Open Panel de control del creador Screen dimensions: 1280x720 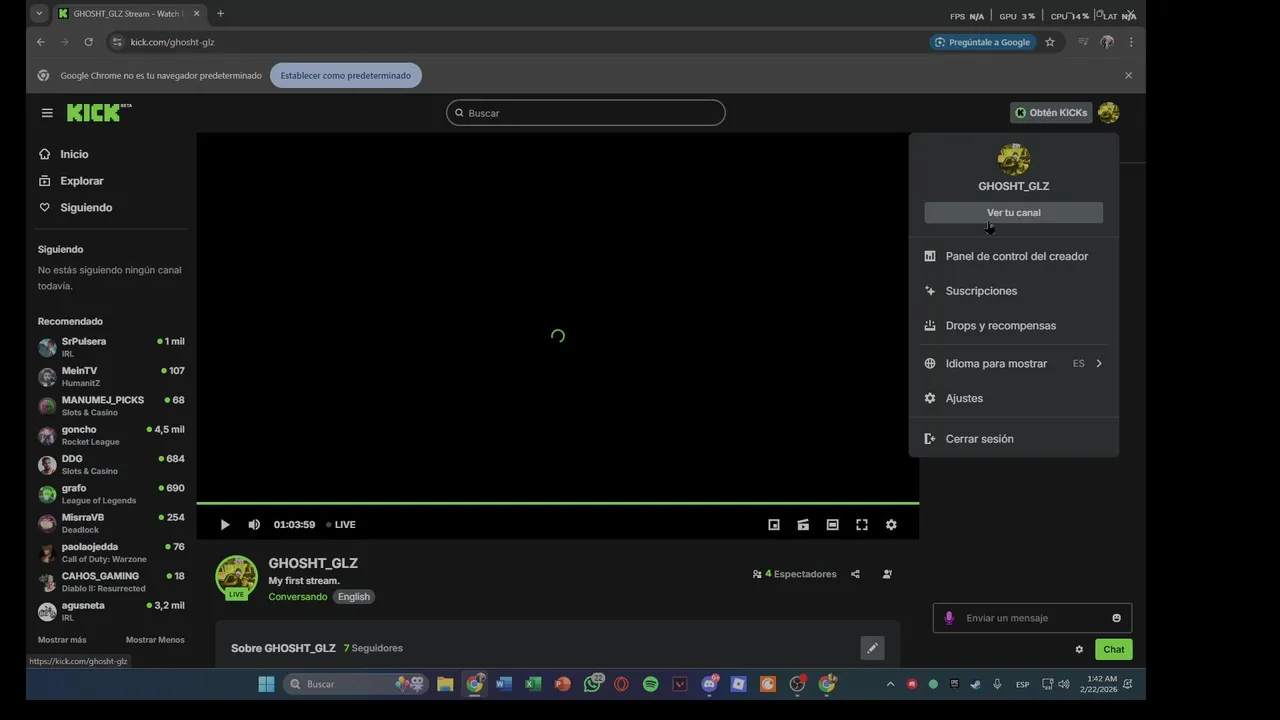click(x=1013, y=256)
